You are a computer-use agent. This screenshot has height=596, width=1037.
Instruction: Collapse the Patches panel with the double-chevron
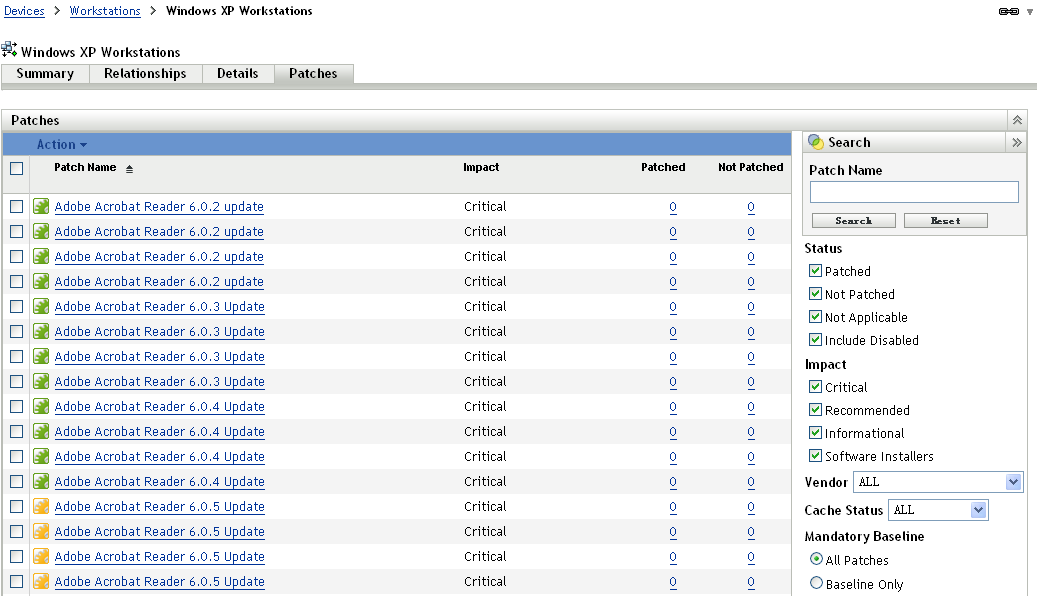(x=1017, y=119)
